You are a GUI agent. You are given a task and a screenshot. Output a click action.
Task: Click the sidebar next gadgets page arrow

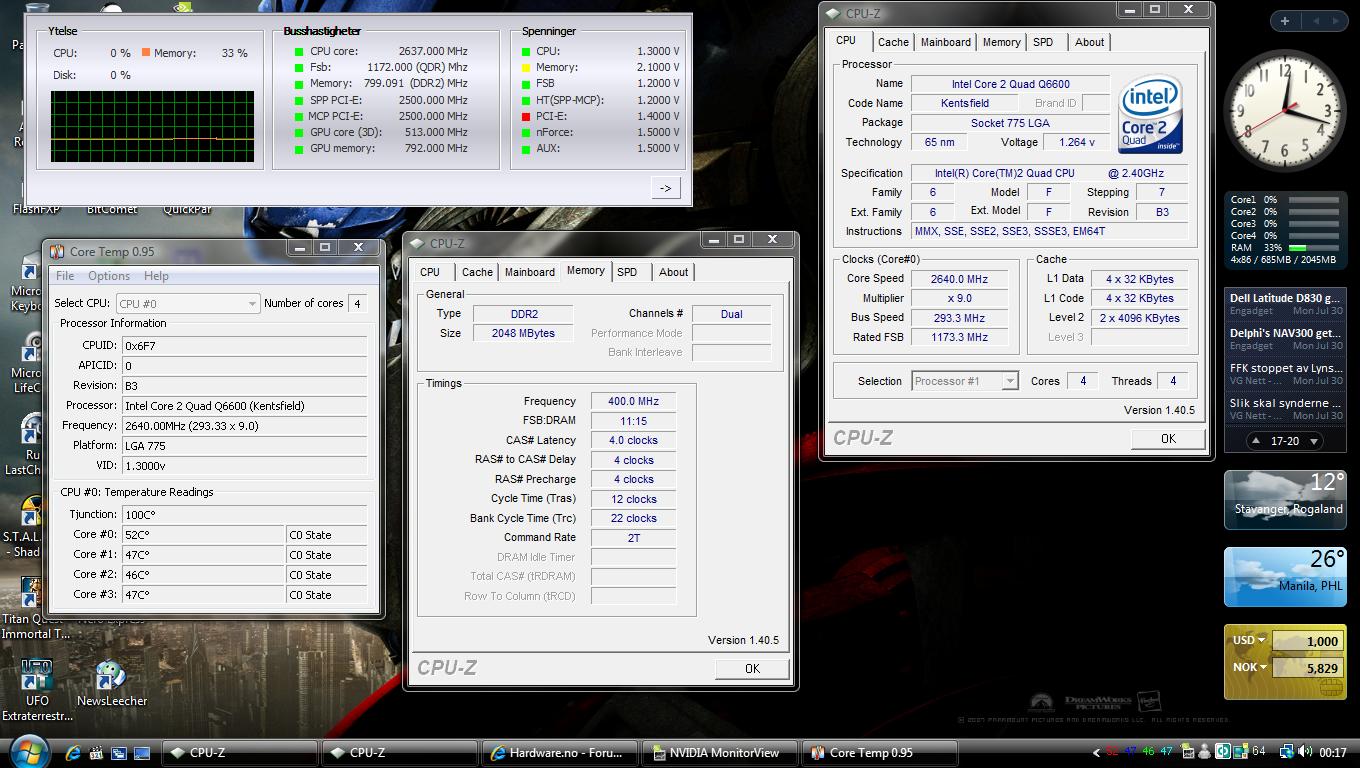tap(1338, 20)
